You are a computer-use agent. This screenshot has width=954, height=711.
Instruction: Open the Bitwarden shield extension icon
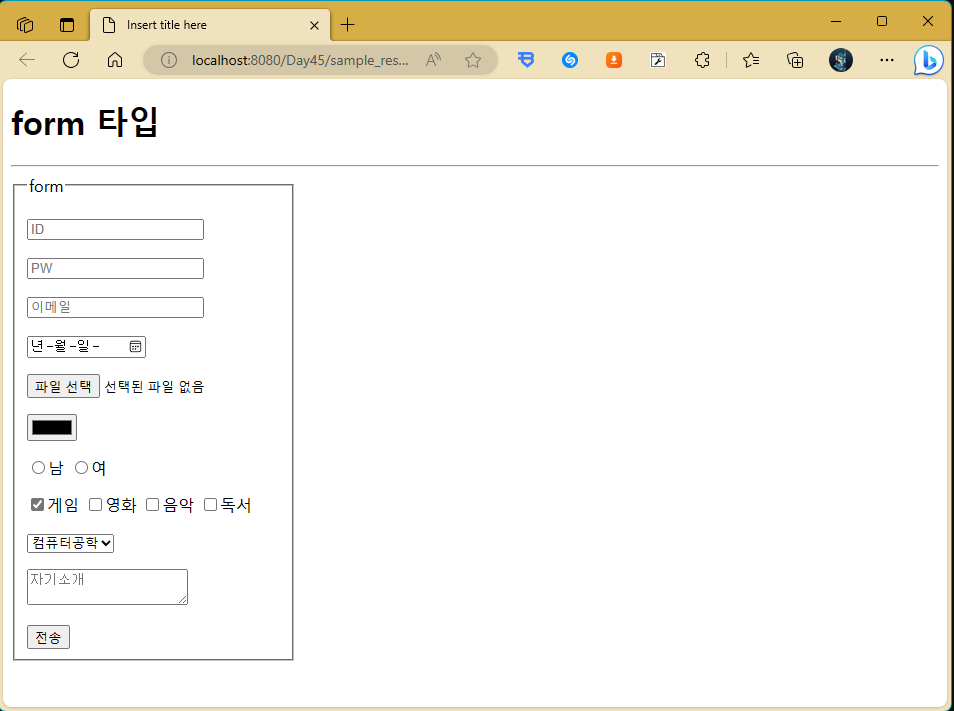click(526, 60)
